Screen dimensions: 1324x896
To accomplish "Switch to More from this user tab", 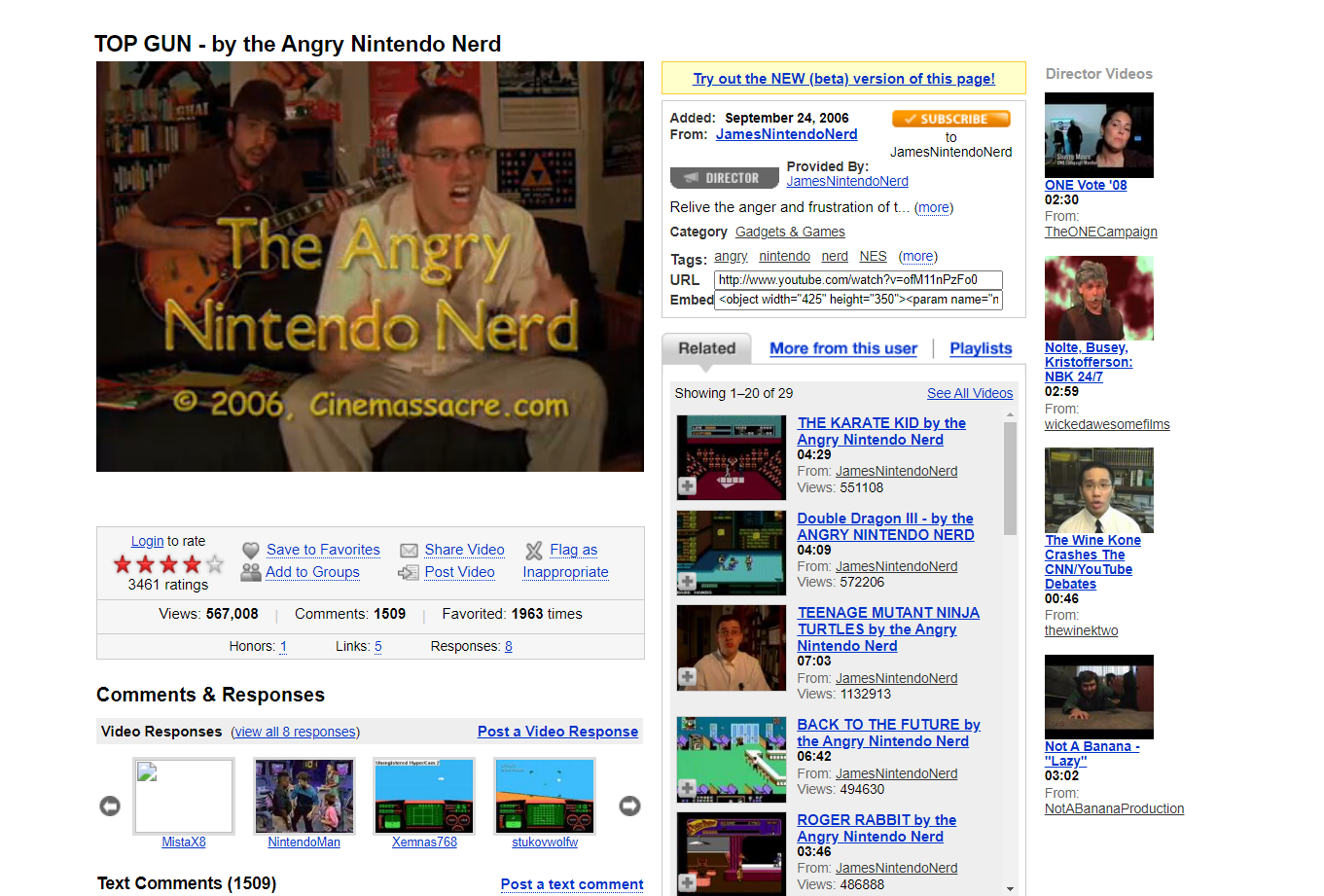I will click(843, 348).
